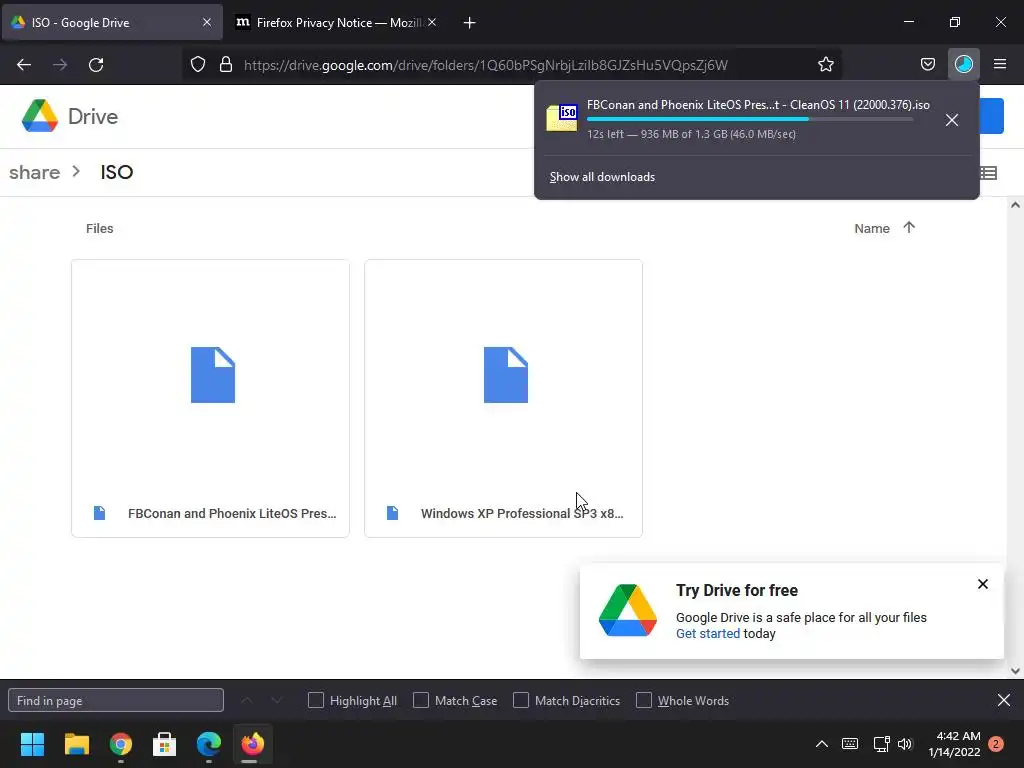Open Microsoft Edge from the taskbar
1024x768 pixels.
point(209,744)
